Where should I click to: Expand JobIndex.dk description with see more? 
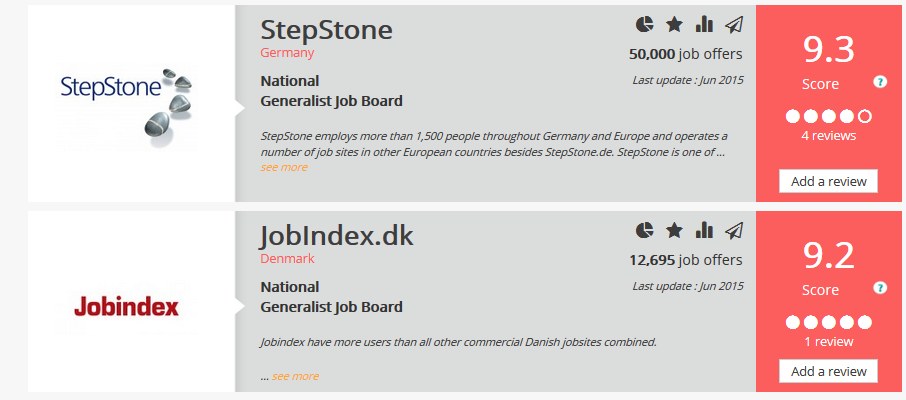point(295,376)
